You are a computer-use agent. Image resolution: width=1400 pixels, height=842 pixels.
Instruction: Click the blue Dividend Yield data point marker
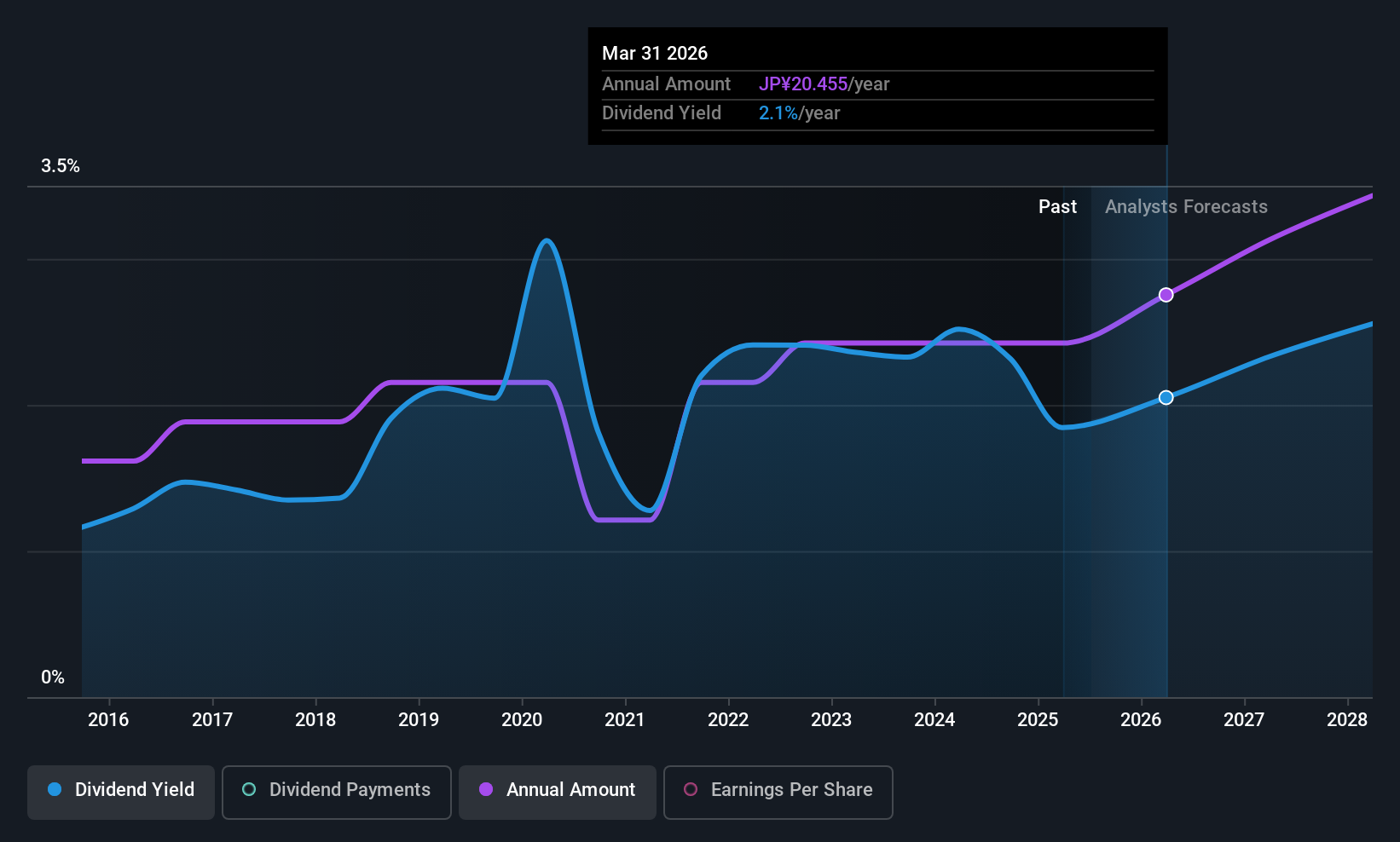tap(1166, 398)
